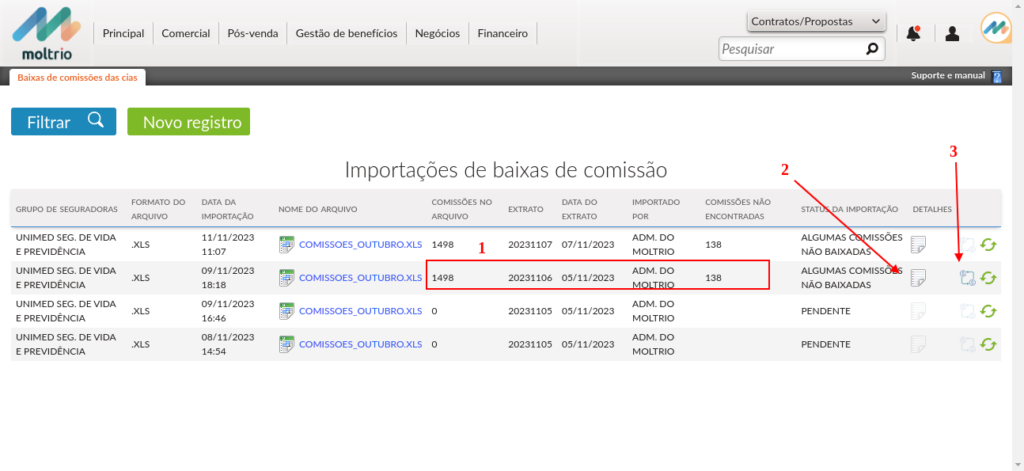1024x471 pixels.
Task: Click the search magnifier in Pesquisar box
Action: coord(872,48)
